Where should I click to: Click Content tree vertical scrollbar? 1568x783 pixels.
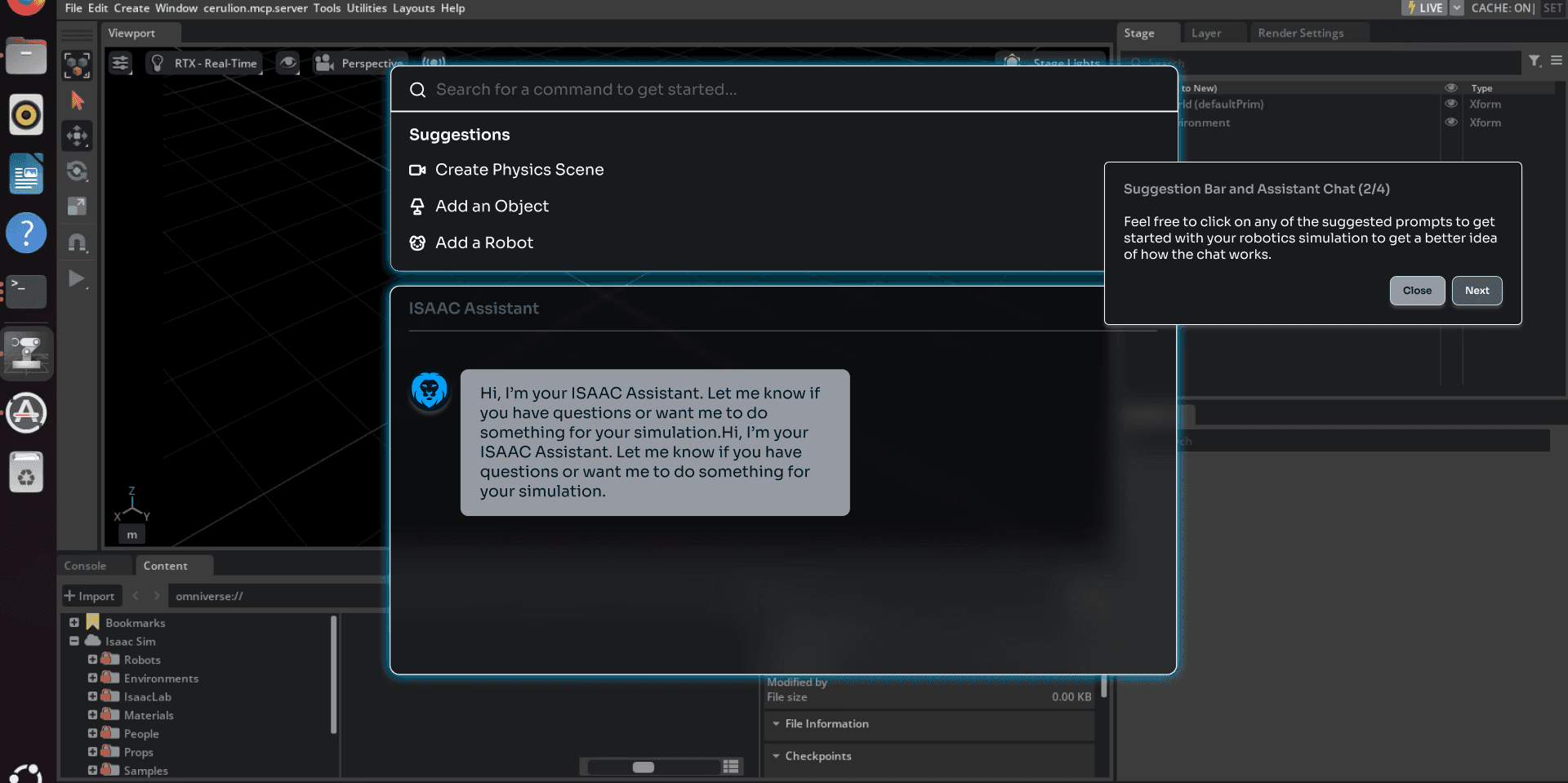333,674
